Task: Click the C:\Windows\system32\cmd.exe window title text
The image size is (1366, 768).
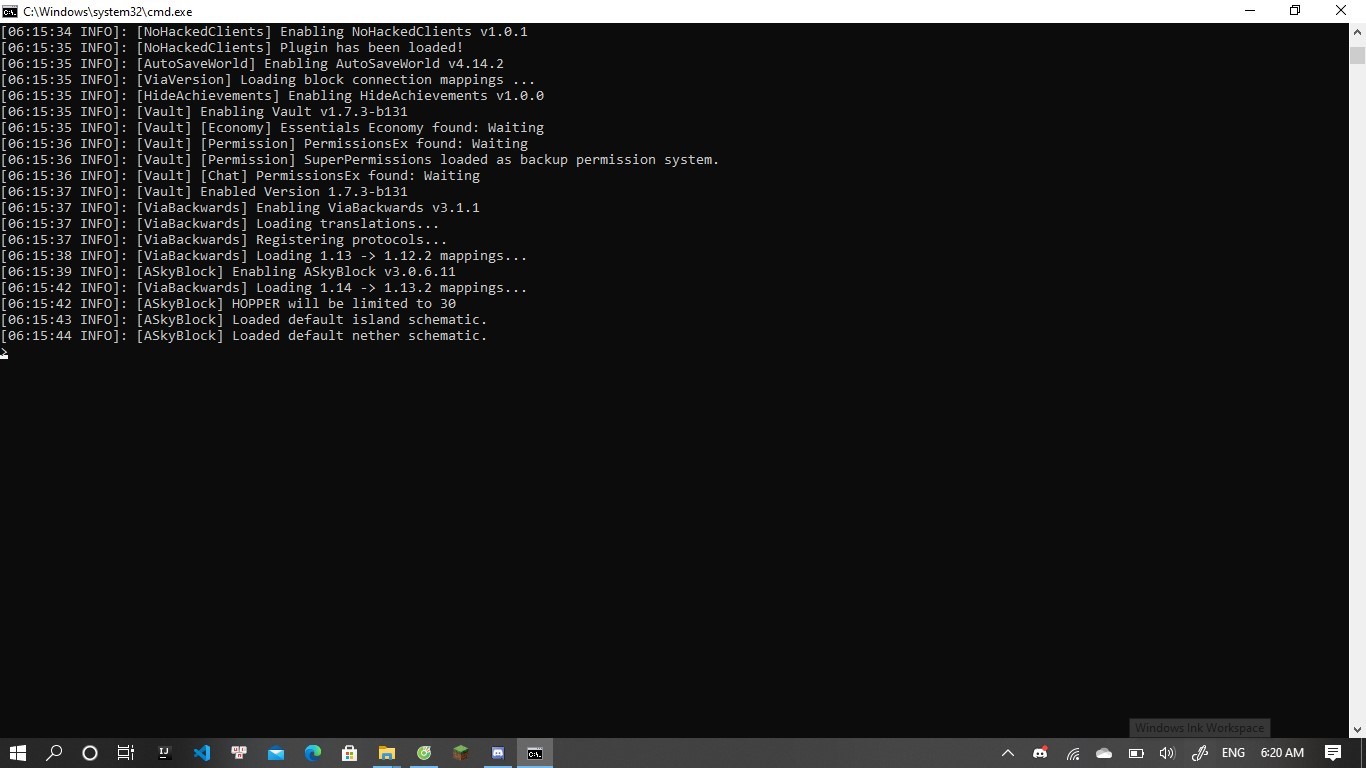Action: tap(108, 11)
